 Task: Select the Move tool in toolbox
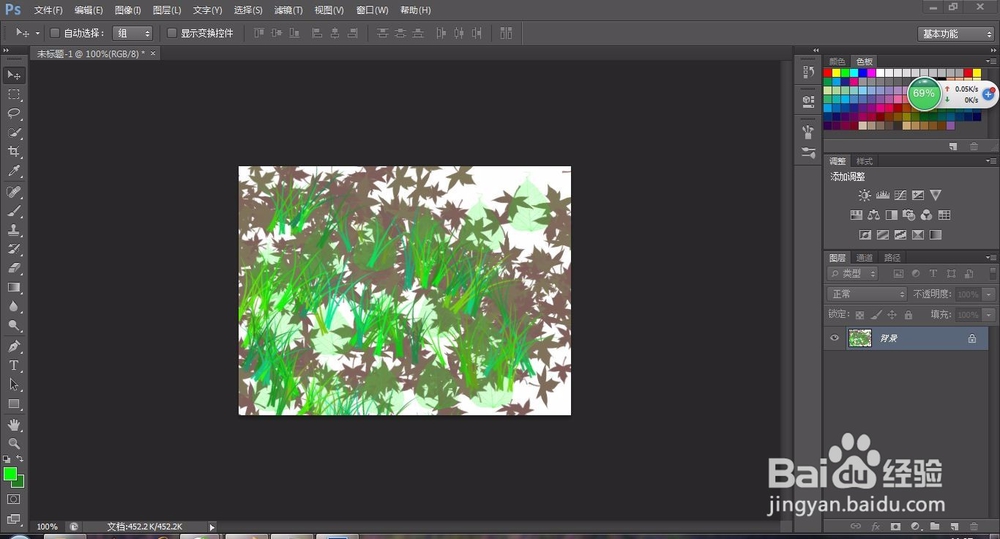pos(14,75)
